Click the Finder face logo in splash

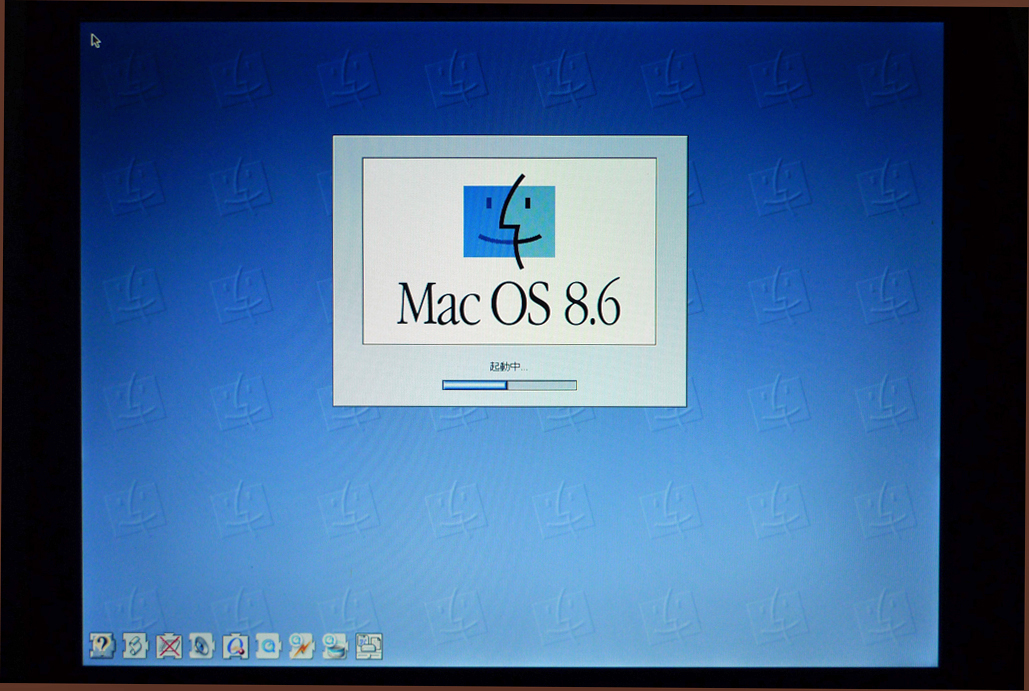509,221
